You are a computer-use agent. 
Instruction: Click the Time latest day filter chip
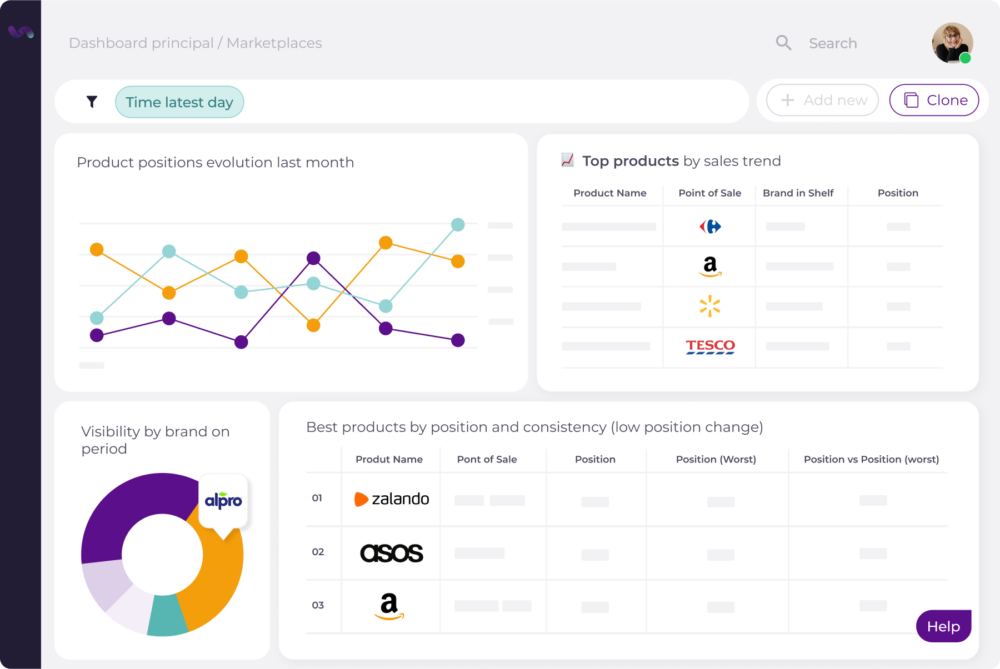179,102
